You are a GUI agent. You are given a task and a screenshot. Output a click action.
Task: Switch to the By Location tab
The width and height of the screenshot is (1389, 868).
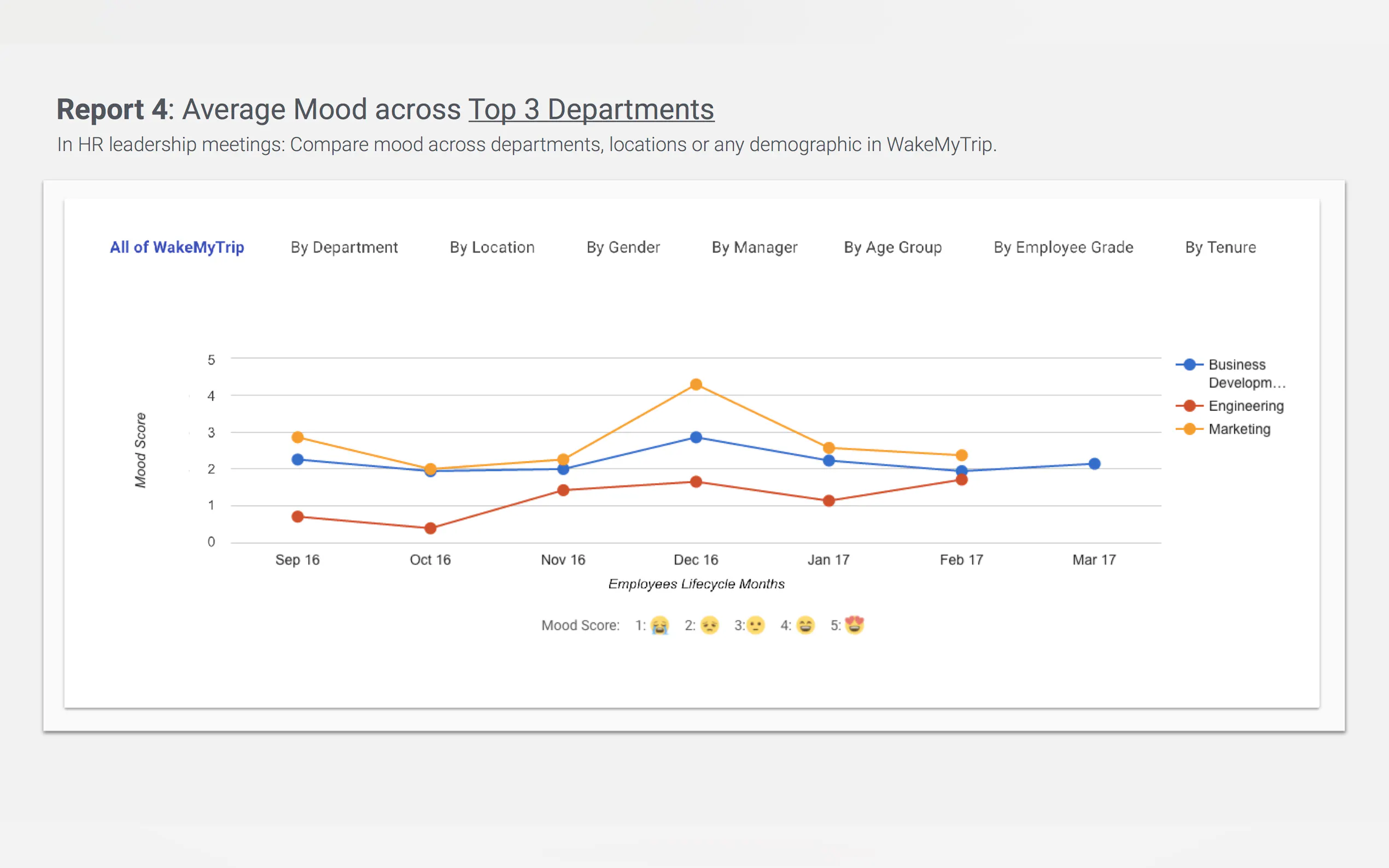pos(492,248)
